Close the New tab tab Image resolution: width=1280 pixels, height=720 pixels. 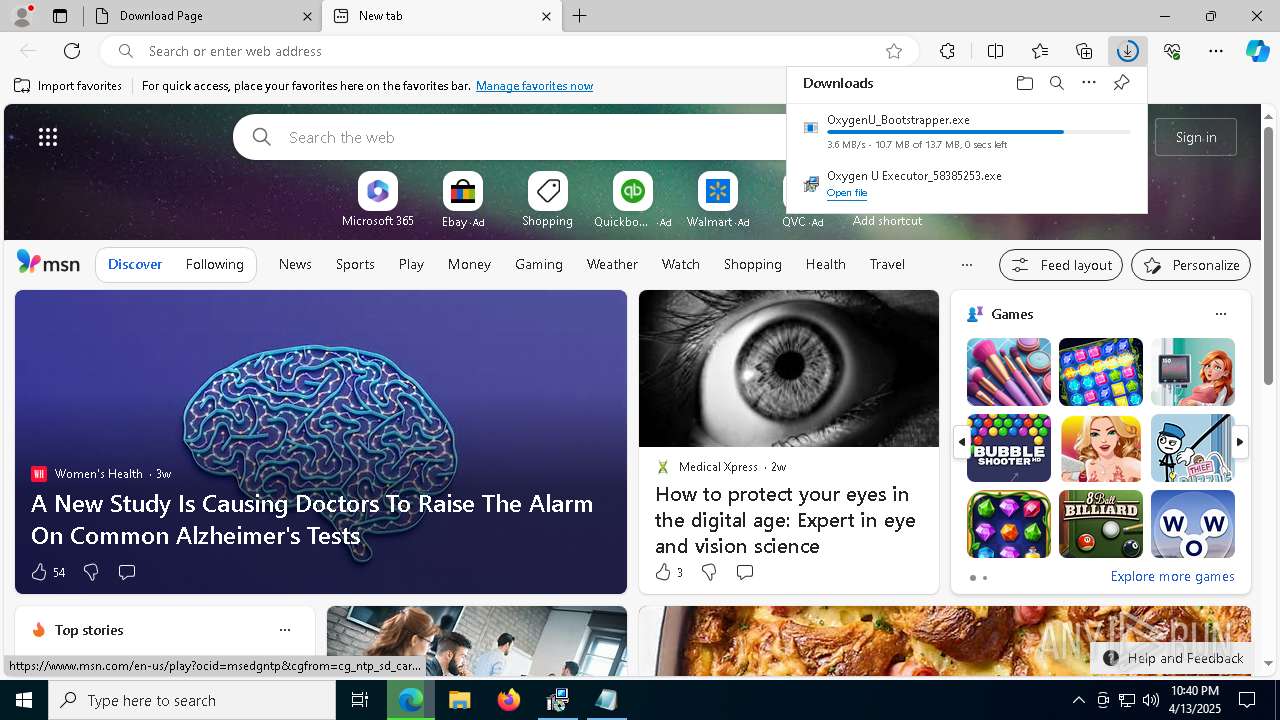[546, 16]
